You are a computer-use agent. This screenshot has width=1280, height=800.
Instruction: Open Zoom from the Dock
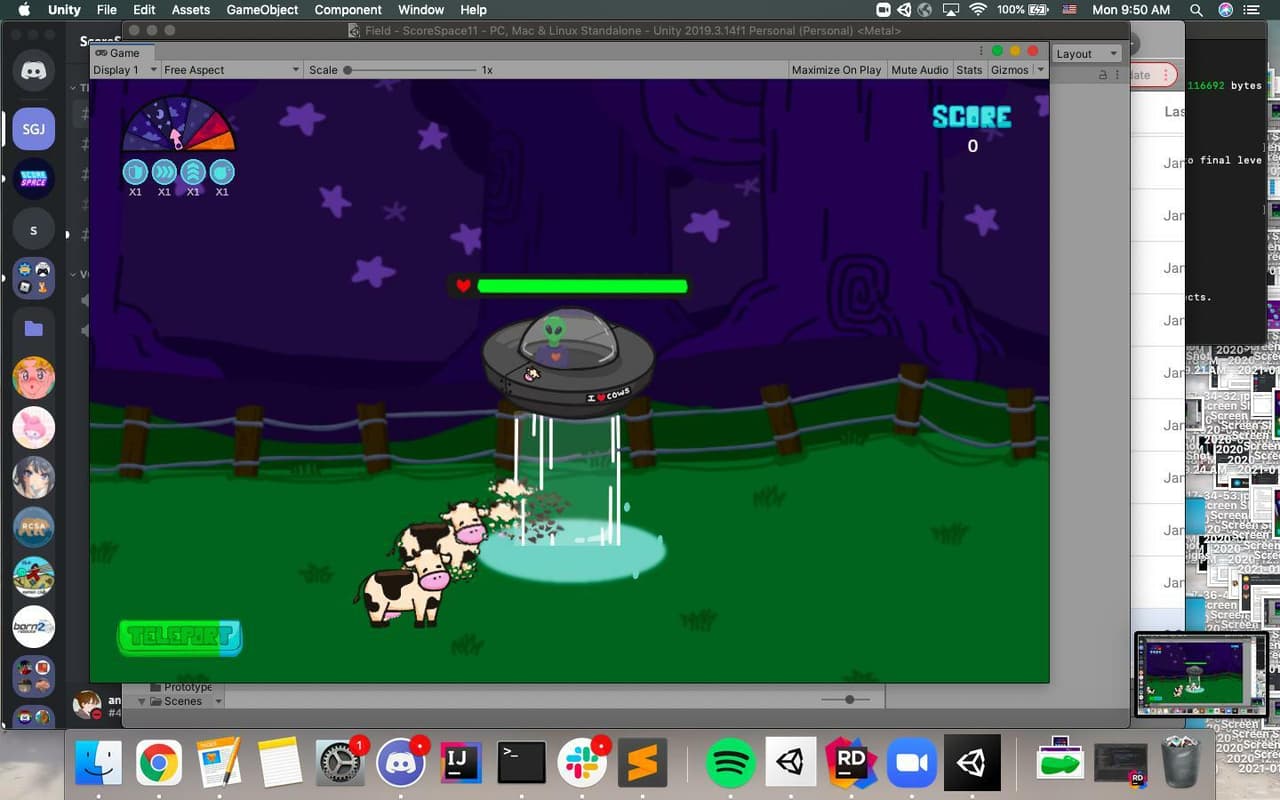[912, 765]
